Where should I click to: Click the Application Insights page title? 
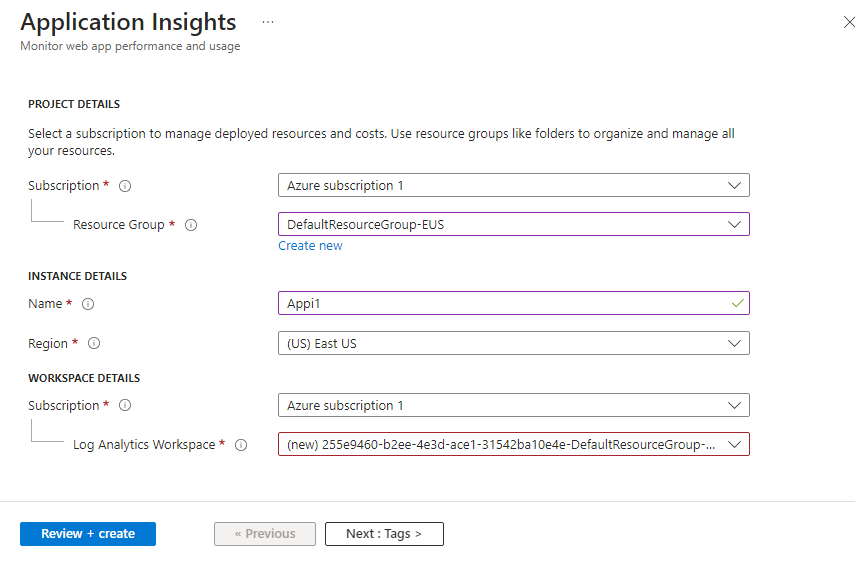click(x=128, y=22)
